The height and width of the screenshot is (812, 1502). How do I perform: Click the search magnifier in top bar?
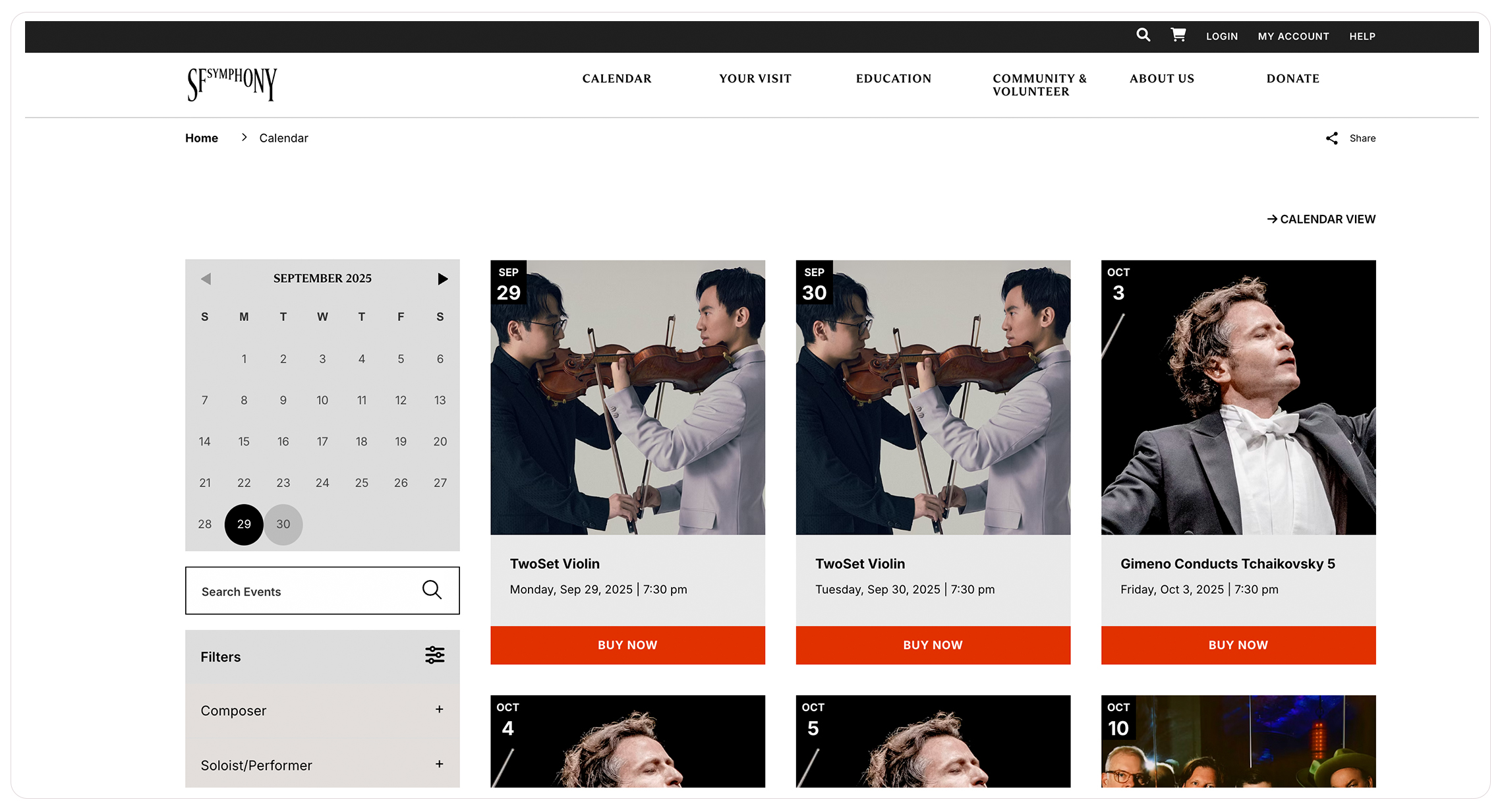coord(1143,36)
